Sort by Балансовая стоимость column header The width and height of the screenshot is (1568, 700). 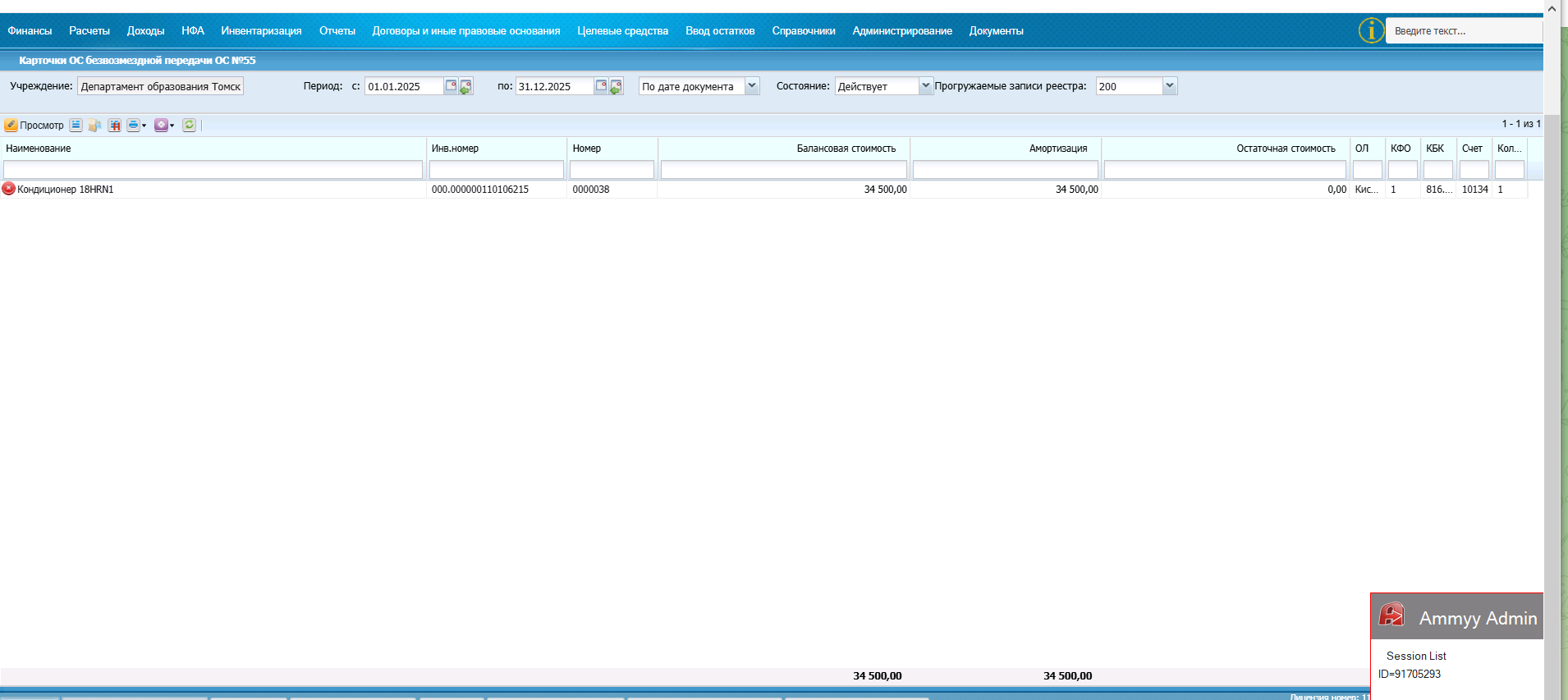coord(783,149)
